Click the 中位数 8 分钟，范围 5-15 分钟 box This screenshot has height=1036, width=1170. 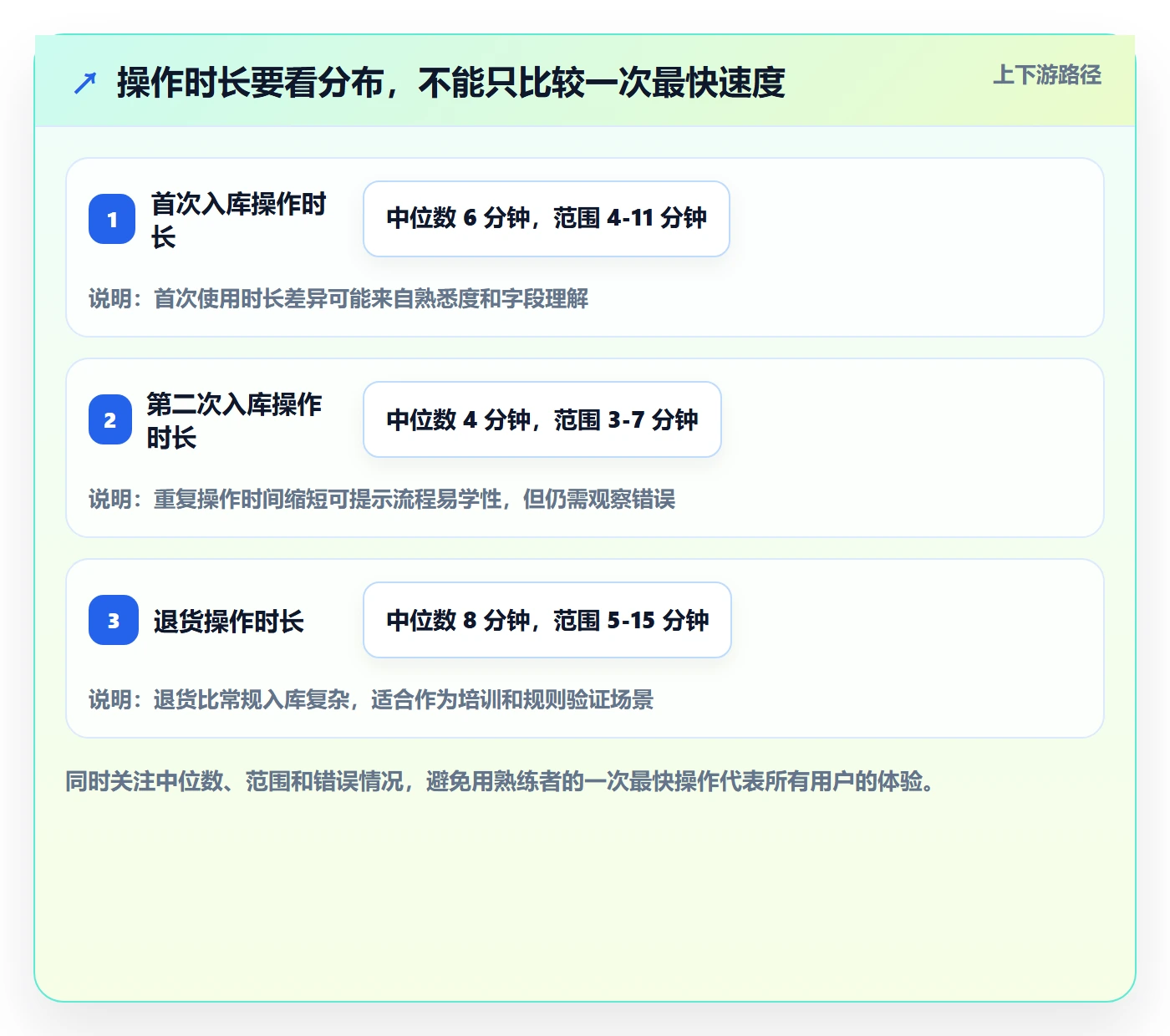coord(547,620)
